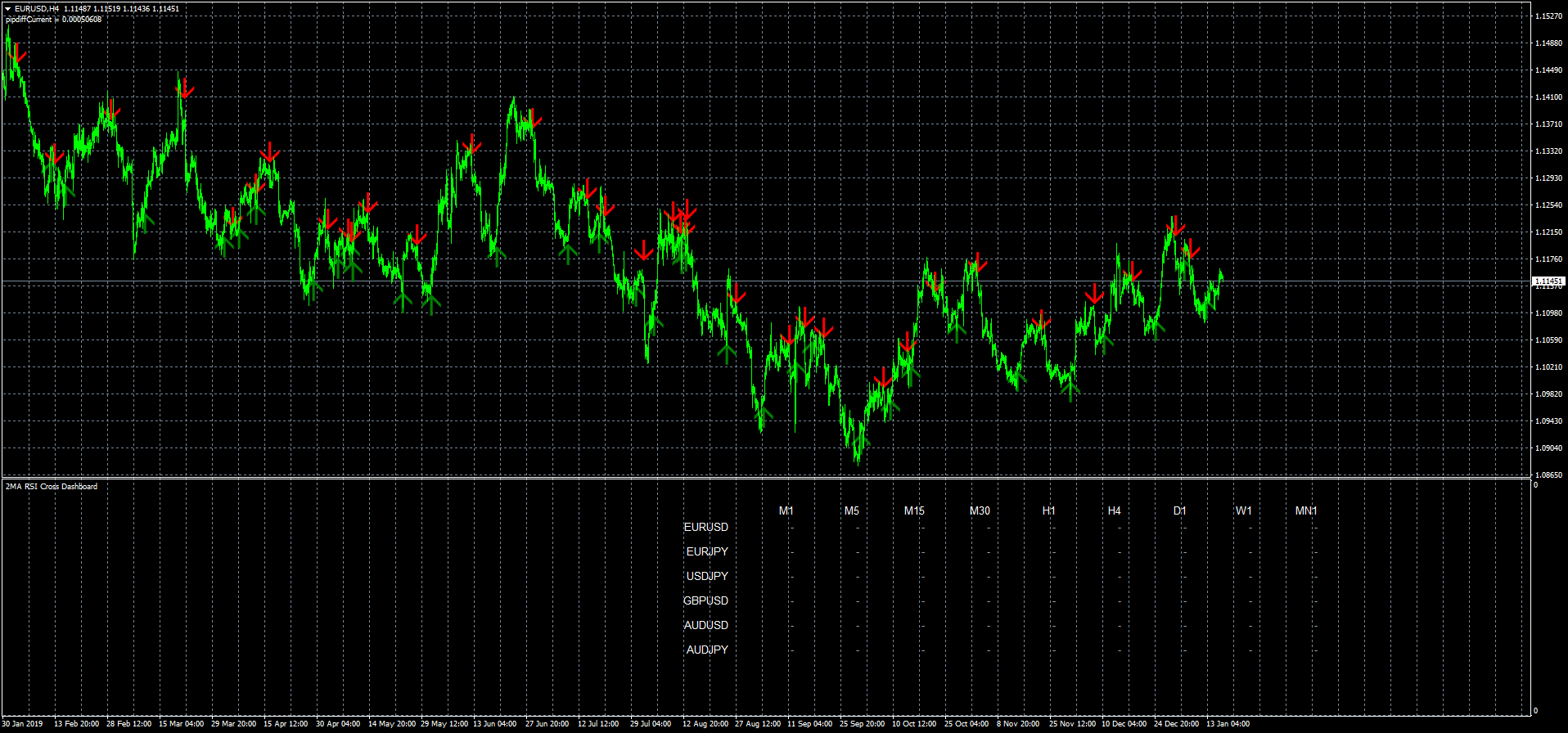Click the 2MA RSI Cross Dashboard label
Viewport: 1568px width, 733px height.
pyautogui.click(x=51, y=487)
